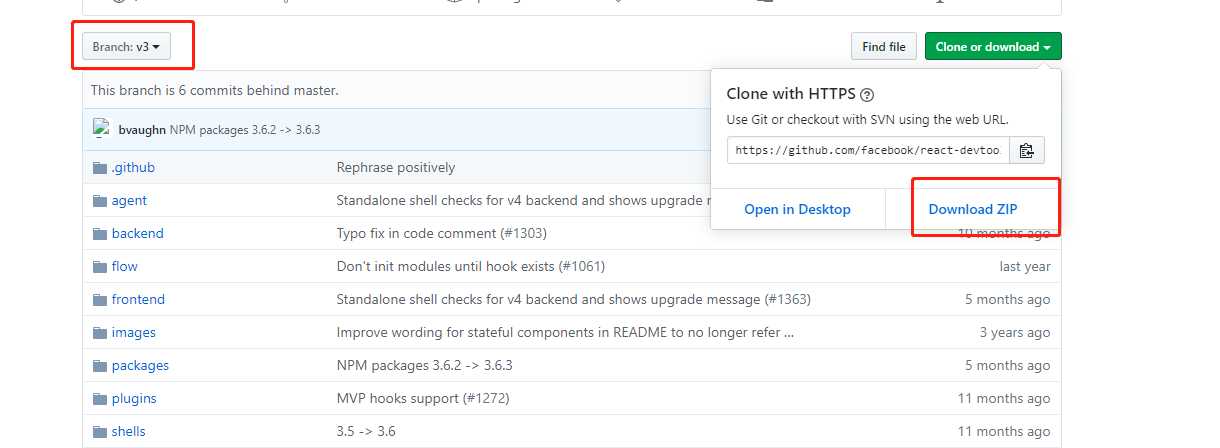This screenshot has height=448, width=1220.
Task: Click the .github folder icon
Action: [x=99, y=168]
